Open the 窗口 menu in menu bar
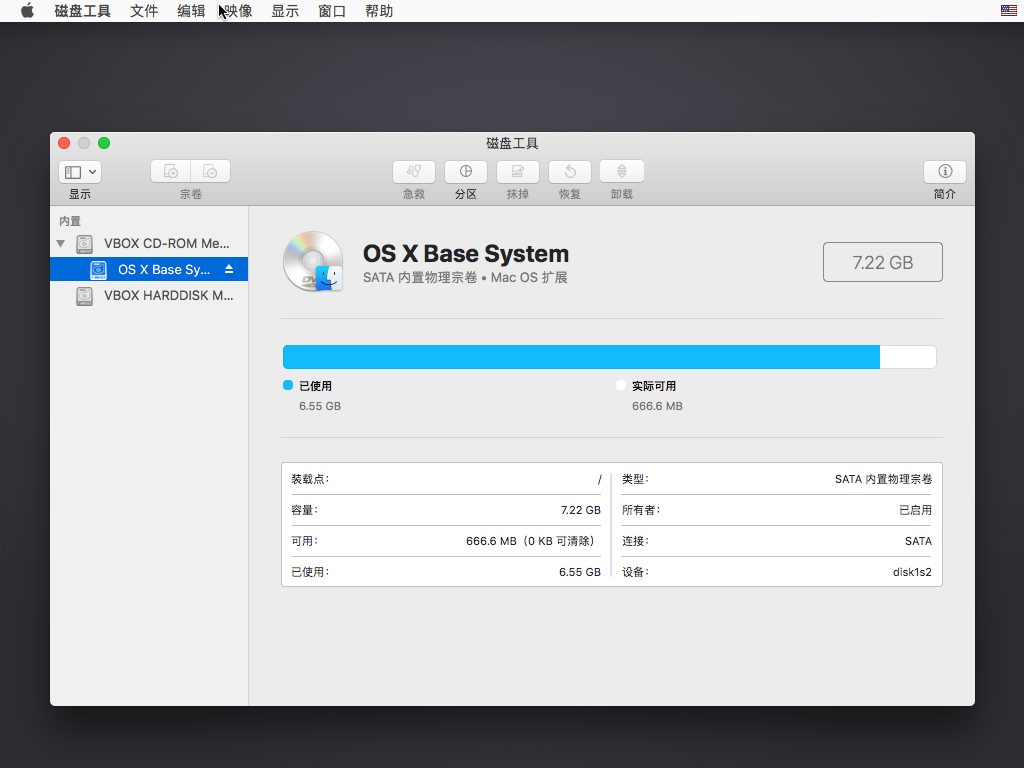1024x768 pixels. tap(332, 11)
